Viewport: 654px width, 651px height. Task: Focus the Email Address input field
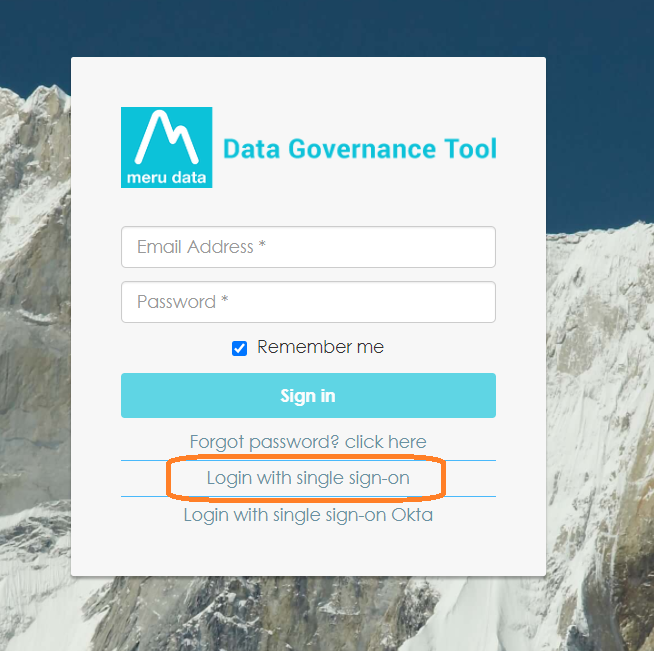[x=308, y=247]
